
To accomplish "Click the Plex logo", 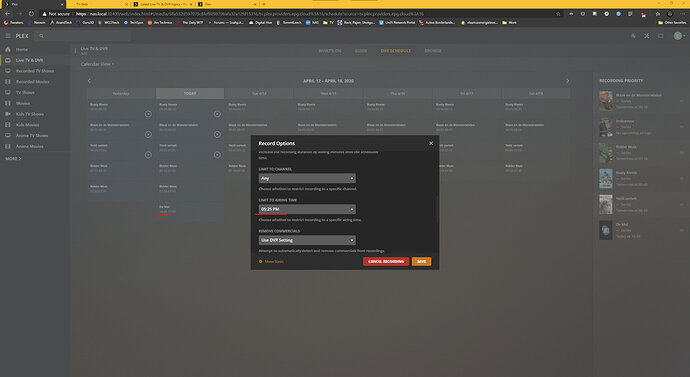I will [x=22, y=36].
